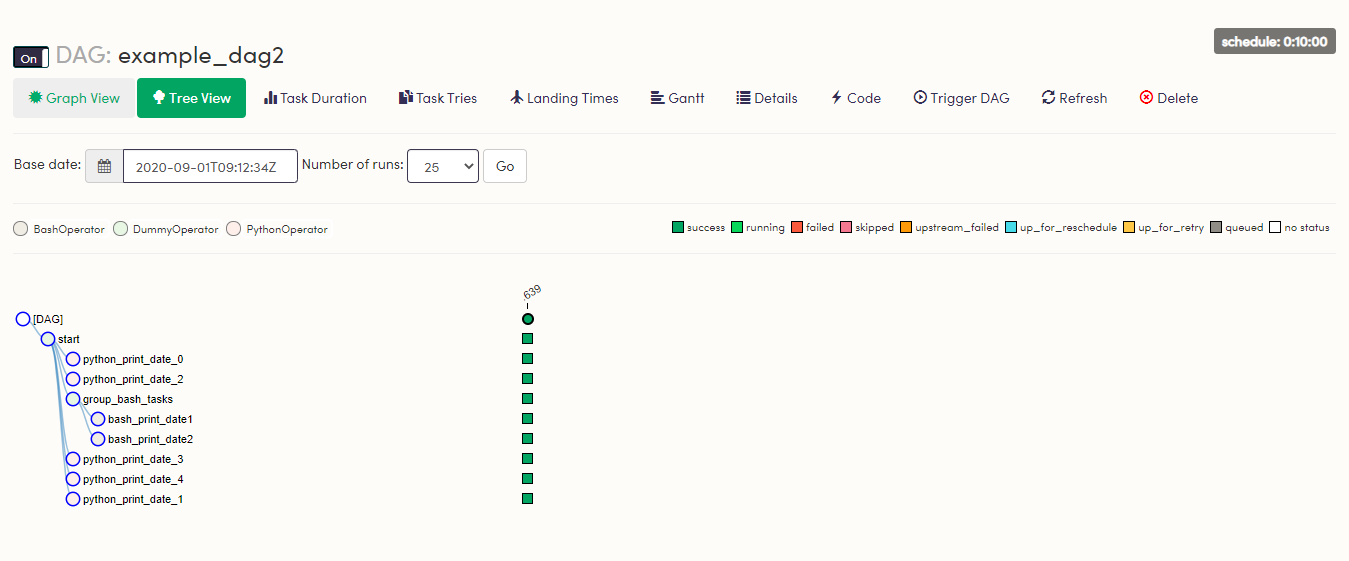Image resolution: width=1349 pixels, height=561 pixels.
Task: Open bash_print_date1 instance status square
Action: [528, 419]
